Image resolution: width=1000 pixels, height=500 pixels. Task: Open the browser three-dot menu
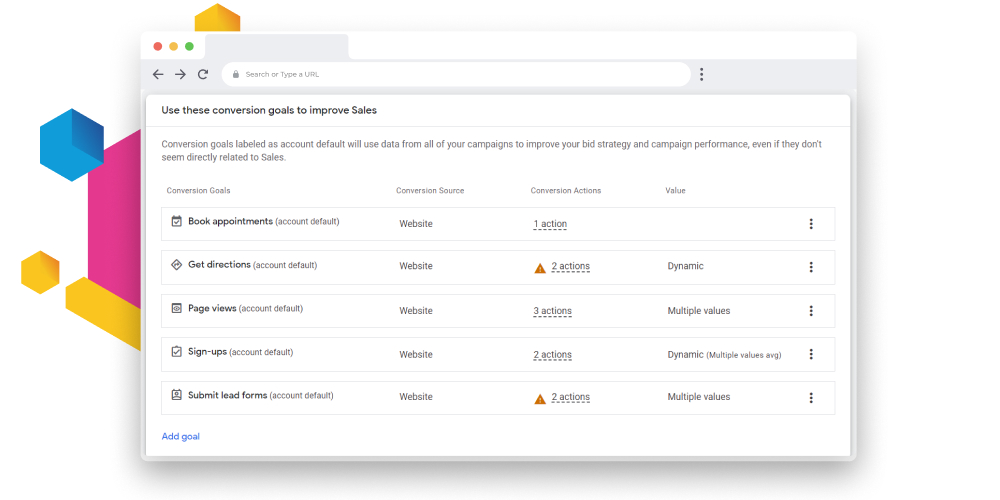[702, 74]
